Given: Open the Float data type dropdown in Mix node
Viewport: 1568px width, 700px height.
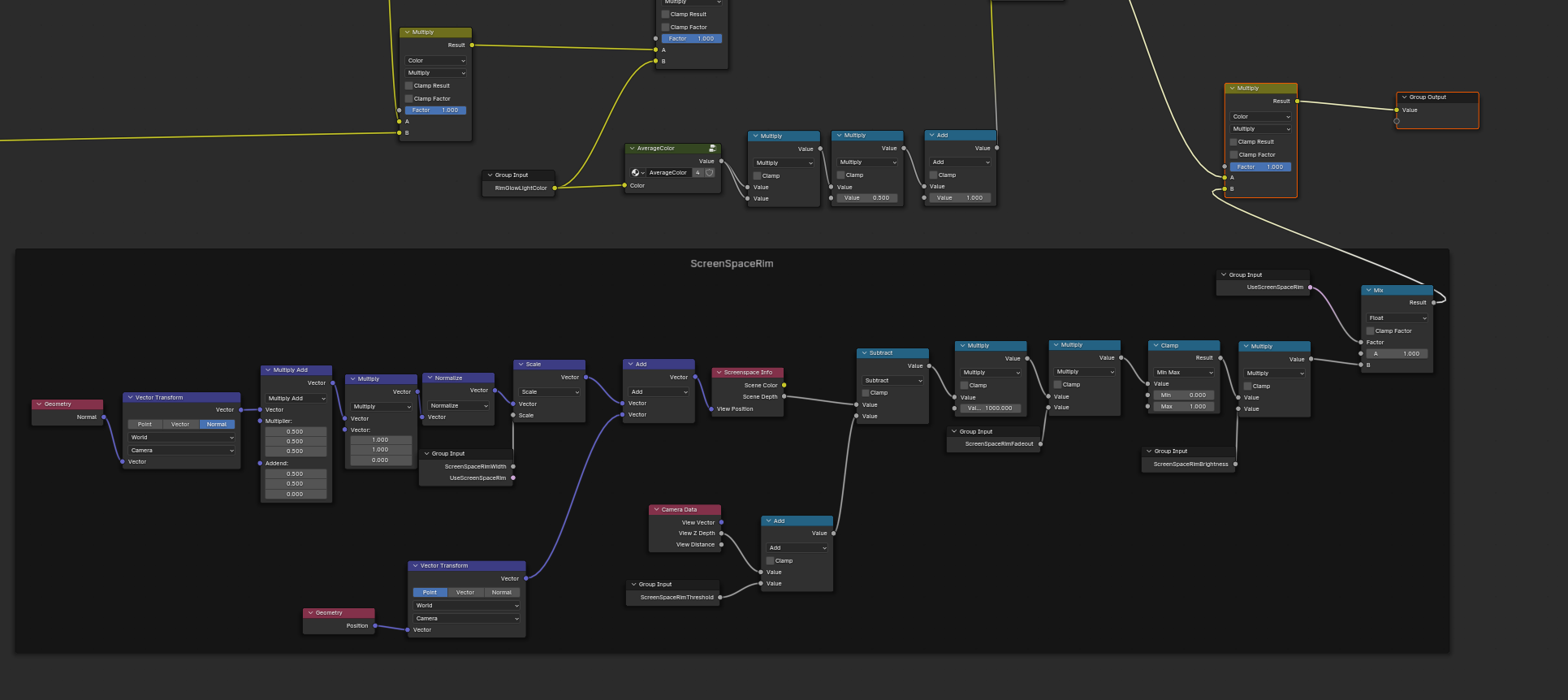Looking at the screenshot, I should (1397, 318).
